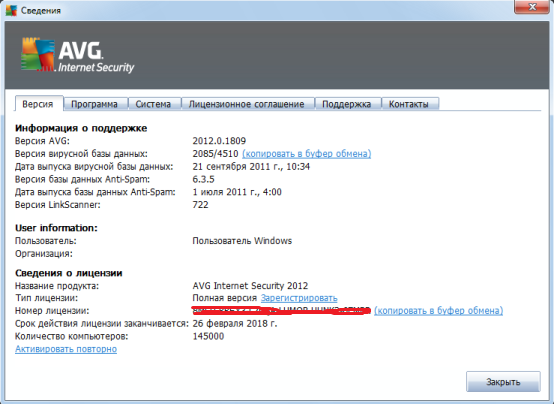Screen dimensions: 554x404
Task: Click the Название продукта: label
Action: 57,286
